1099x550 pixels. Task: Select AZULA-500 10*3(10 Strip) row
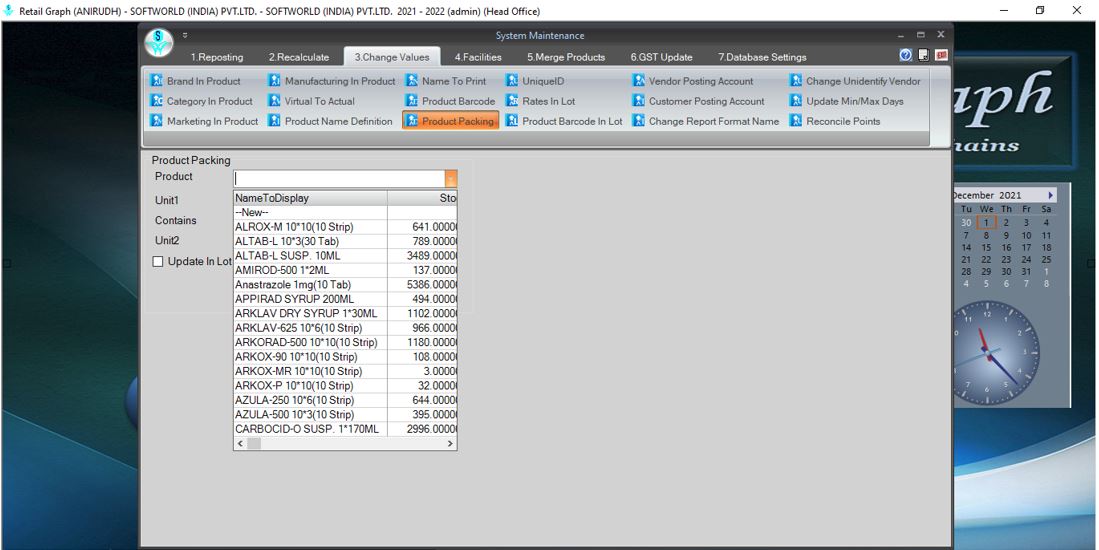[x=345, y=414]
